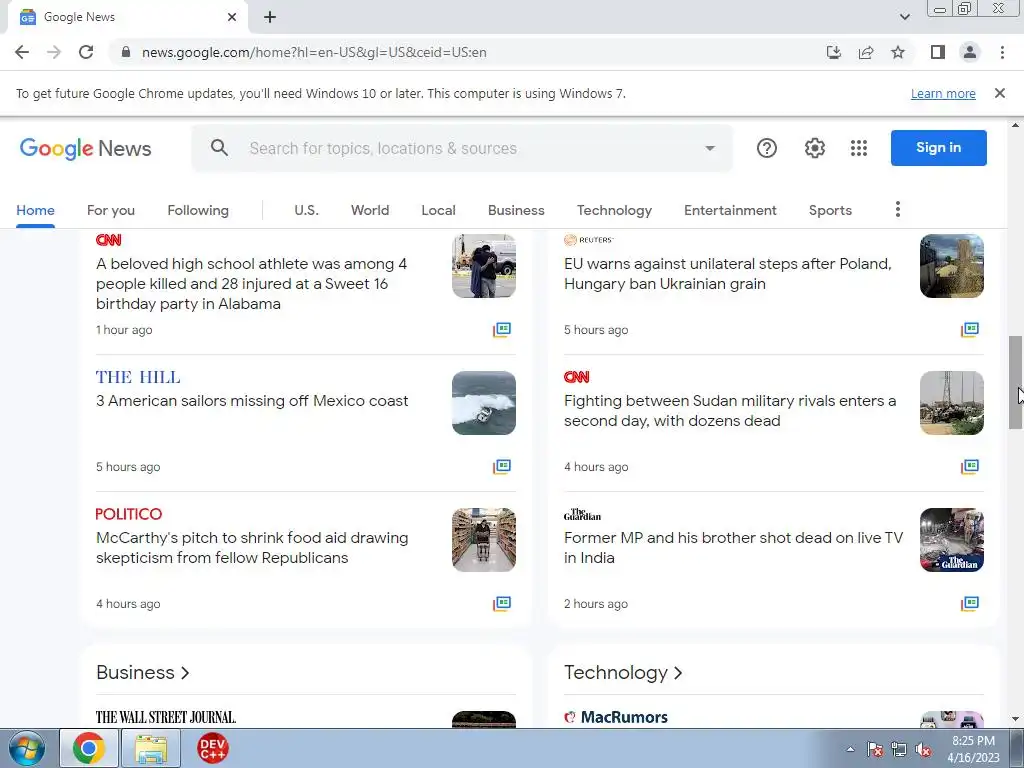Click the Chrome back arrow
The image size is (1024, 768).
[x=22, y=52]
